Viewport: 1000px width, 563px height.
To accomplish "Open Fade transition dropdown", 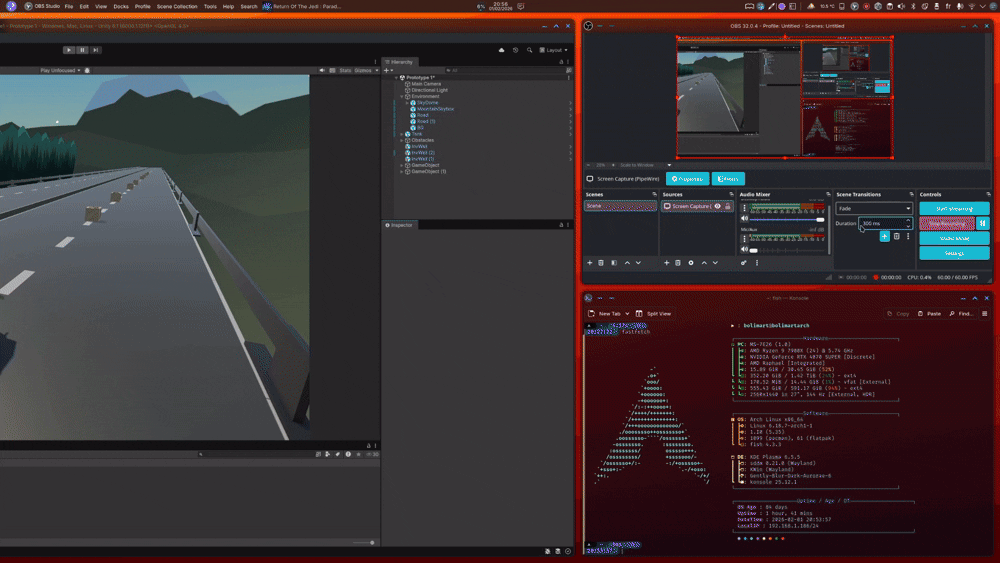I will coord(874,208).
